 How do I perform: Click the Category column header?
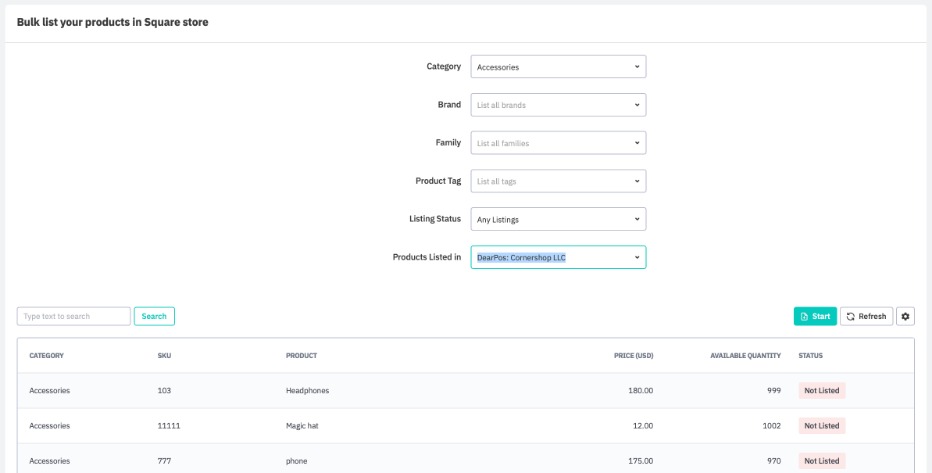click(x=46, y=355)
